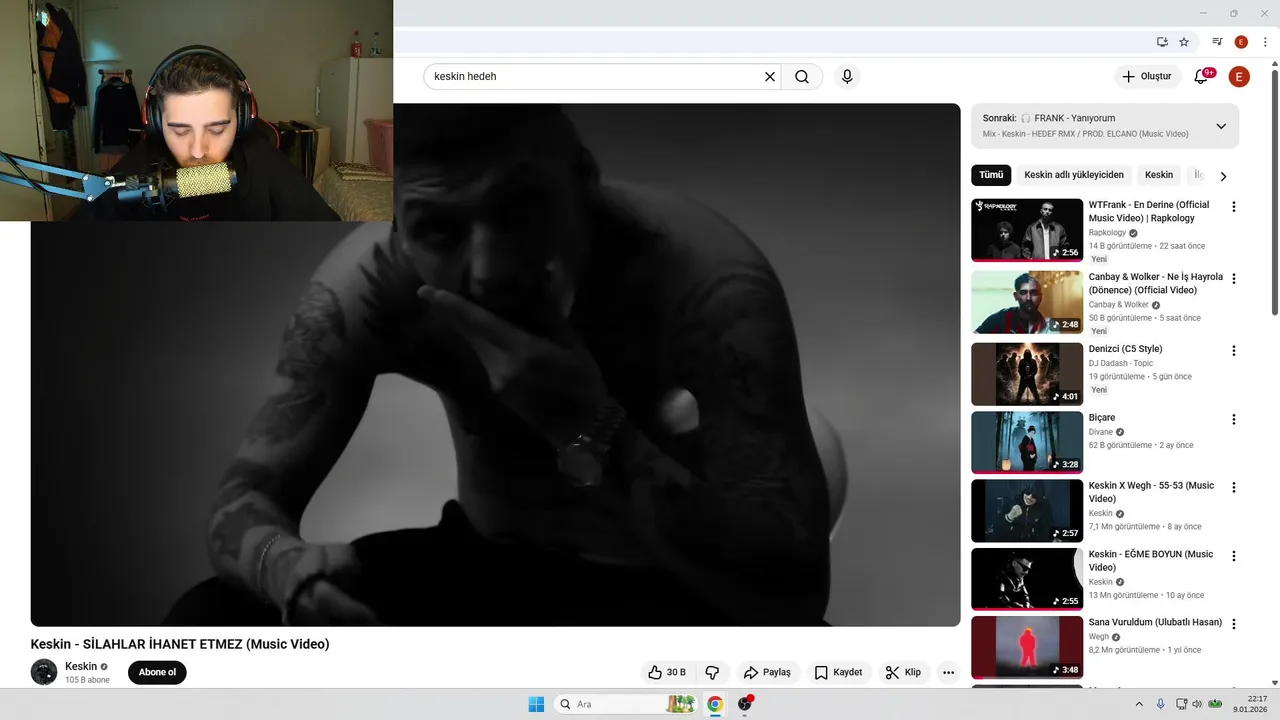Show hidden system tray icons

tap(1139, 704)
